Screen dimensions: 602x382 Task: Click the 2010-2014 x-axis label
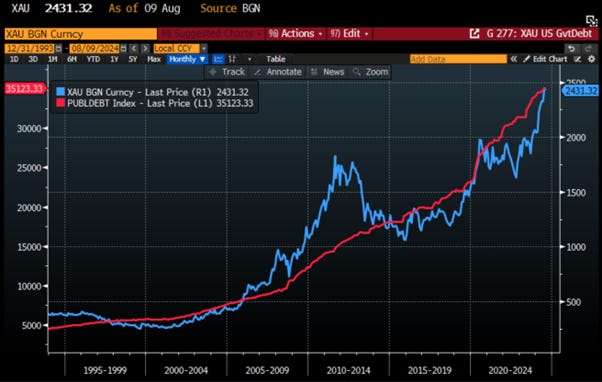[x=348, y=370]
